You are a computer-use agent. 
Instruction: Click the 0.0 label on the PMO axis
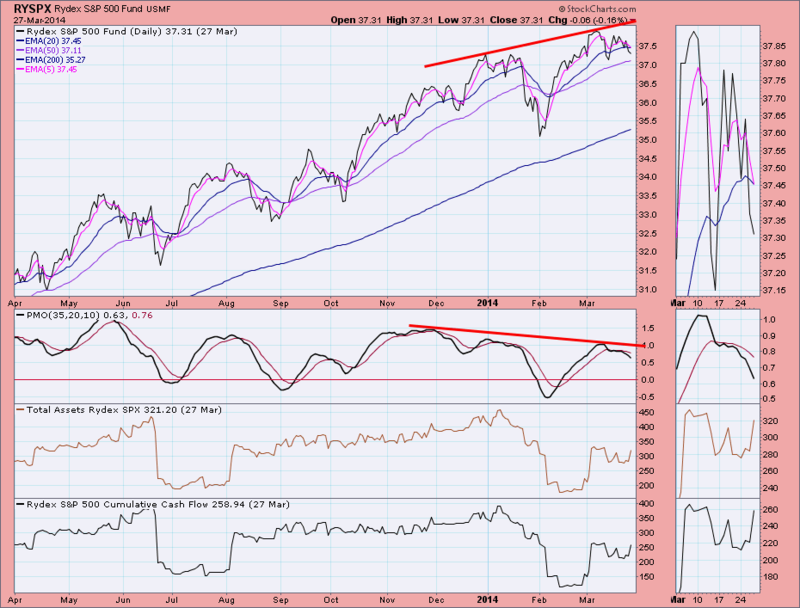648,379
